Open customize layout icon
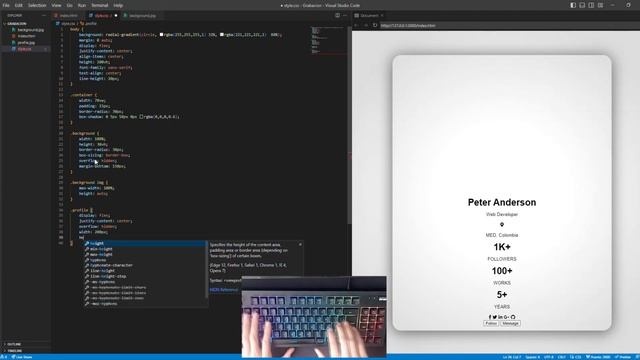The height and width of the screenshot is (360, 640). (600, 5)
